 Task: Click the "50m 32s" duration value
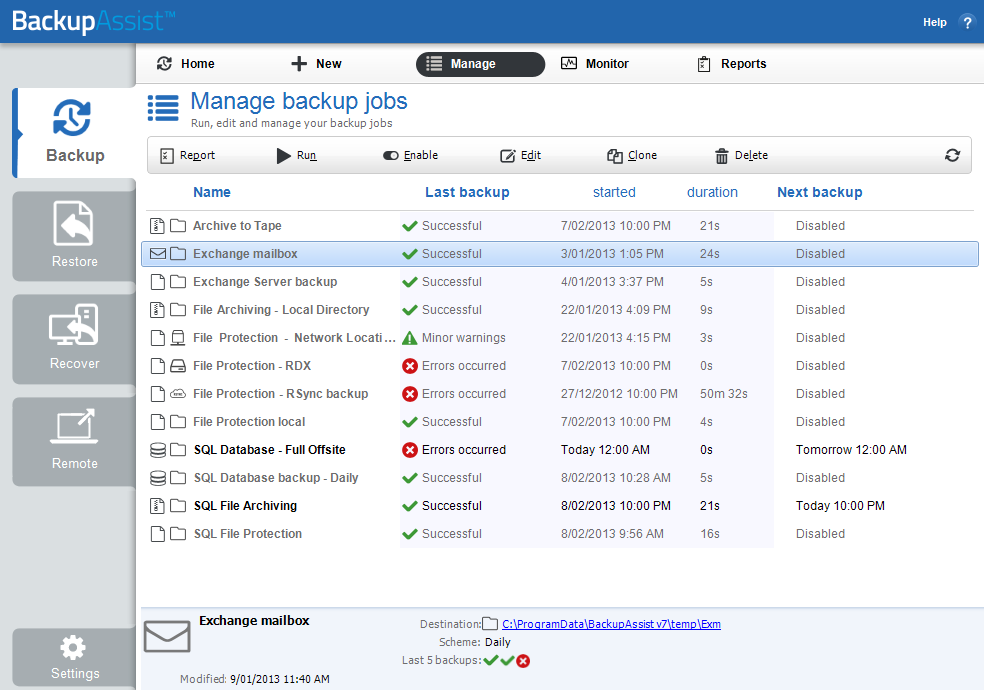724,394
